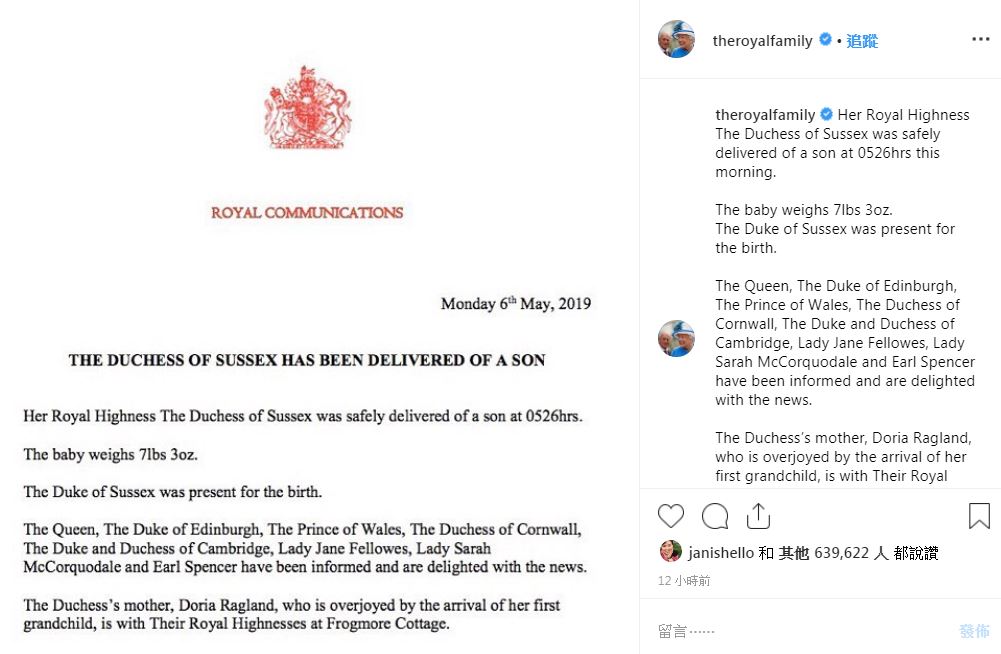The height and width of the screenshot is (654, 1001).
Task: Click the Royal Communications heading in the image
Action: [307, 213]
